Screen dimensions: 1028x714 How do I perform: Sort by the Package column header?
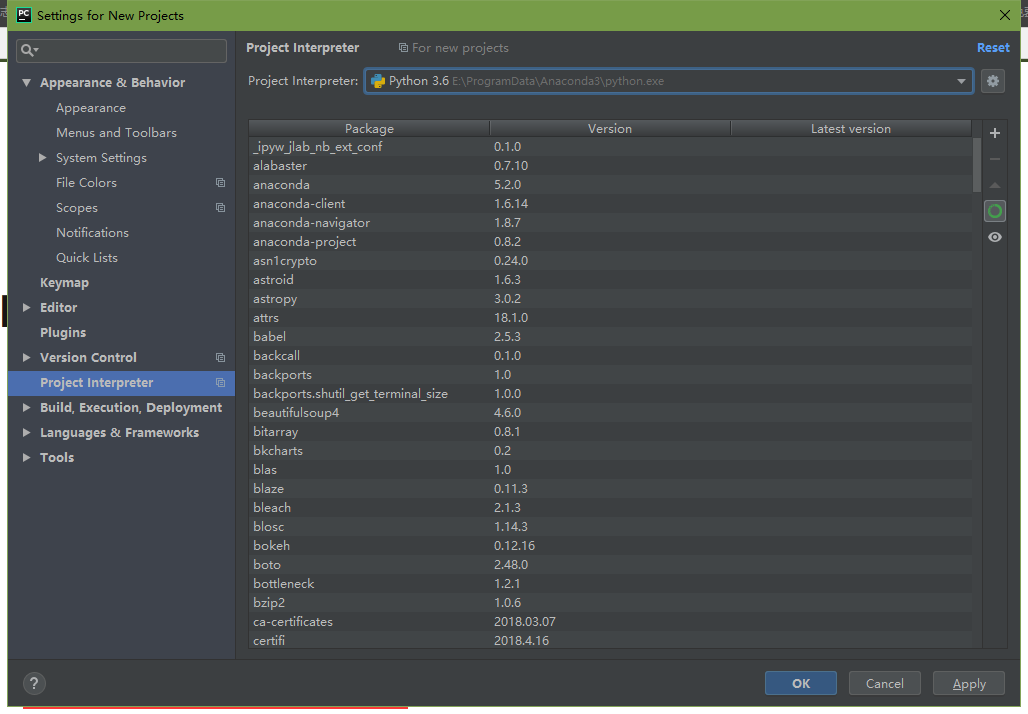pyautogui.click(x=369, y=129)
